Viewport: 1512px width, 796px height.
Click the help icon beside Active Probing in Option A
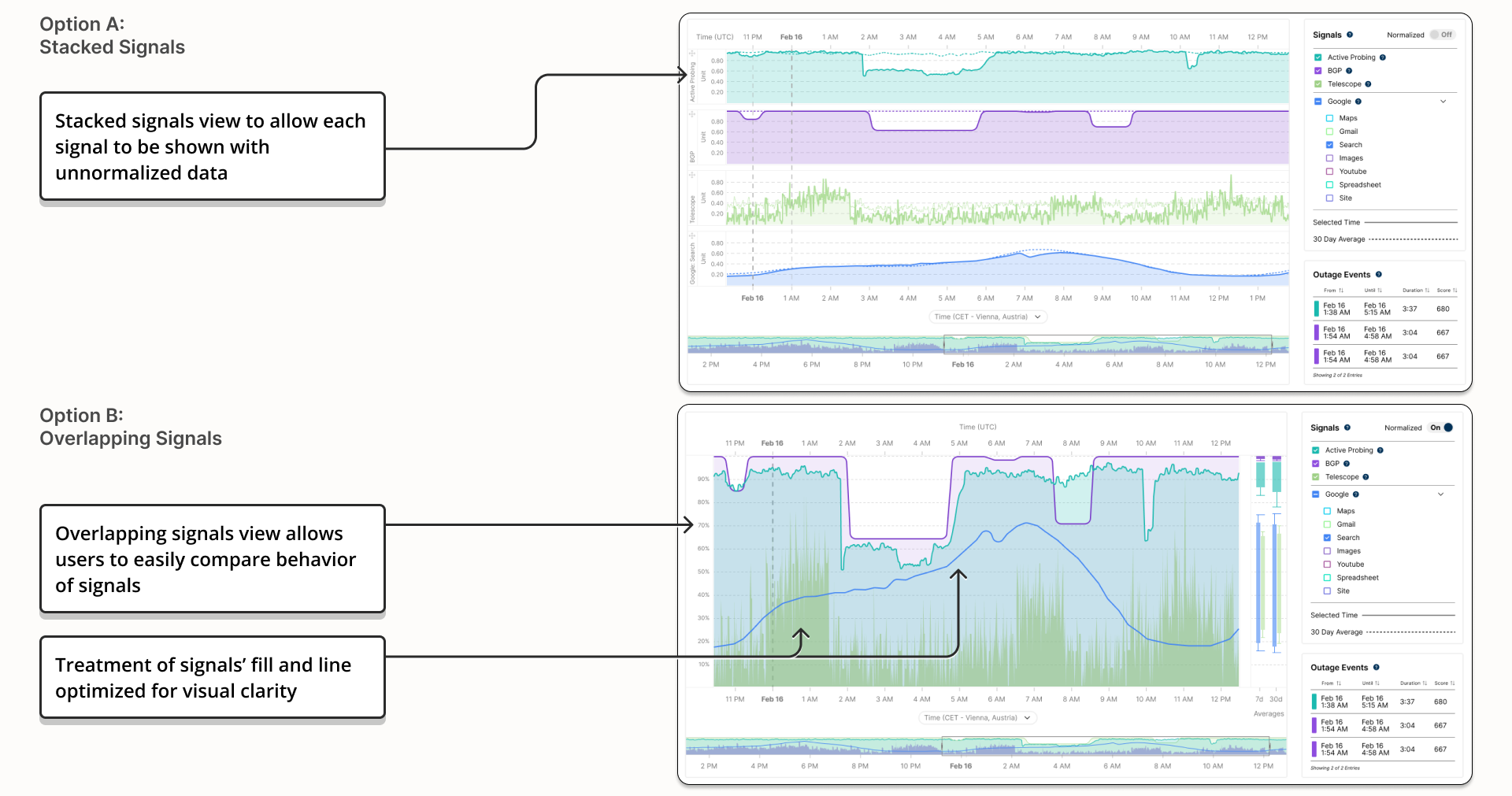(x=1382, y=57)
